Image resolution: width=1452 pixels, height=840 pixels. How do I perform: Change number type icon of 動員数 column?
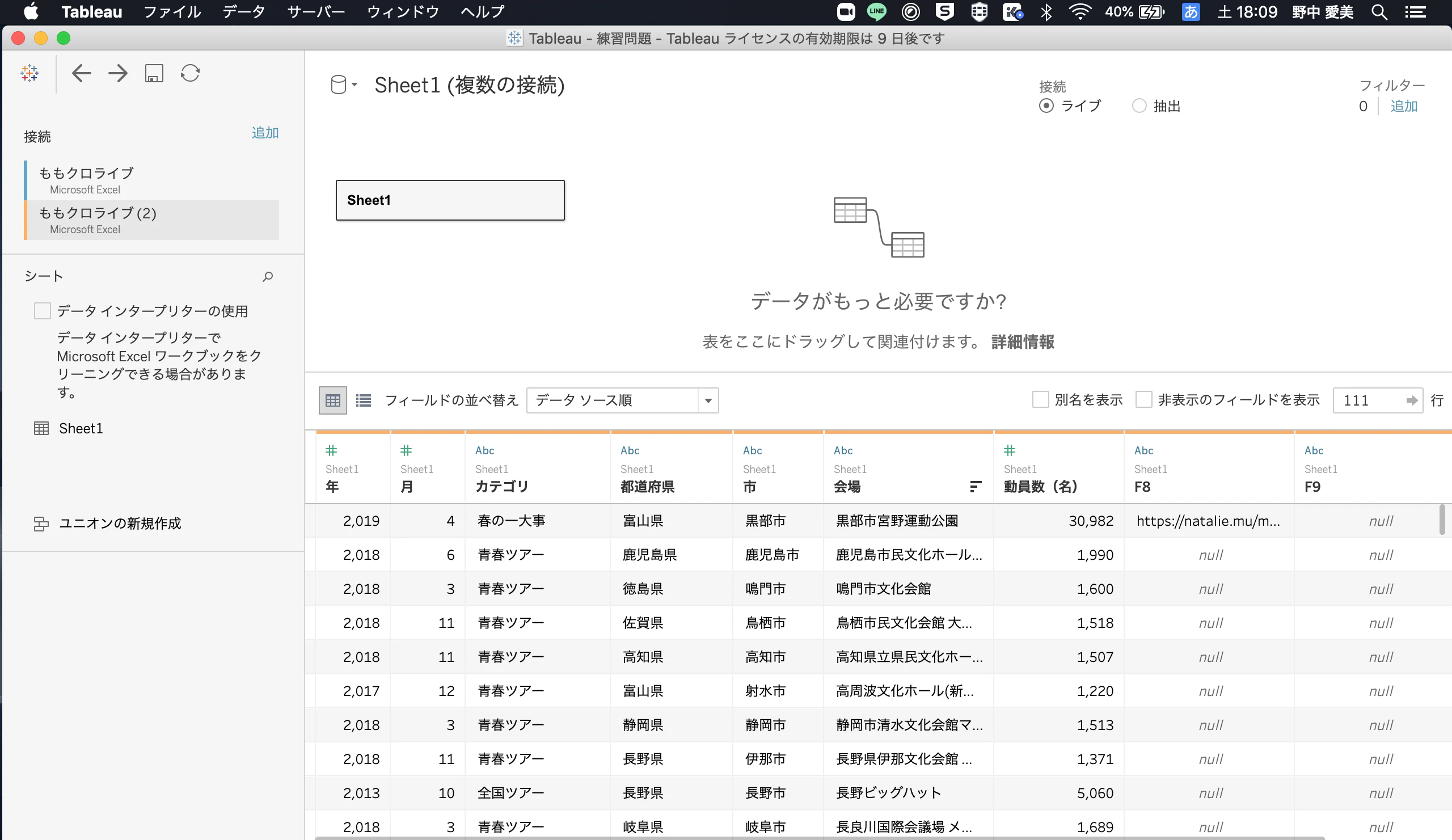click(1010, 450)
